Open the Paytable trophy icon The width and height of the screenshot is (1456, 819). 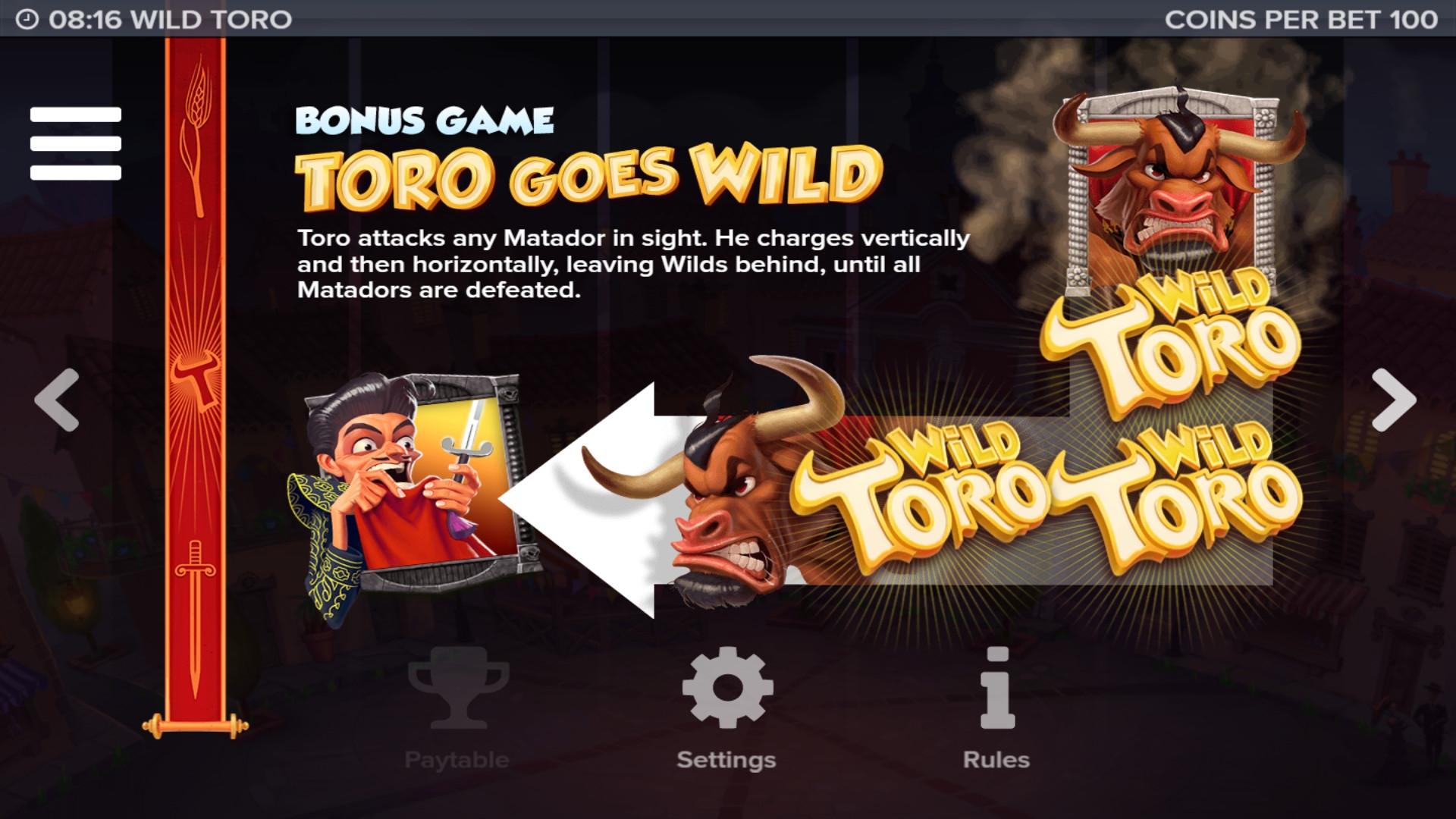pyautogui.click(x=458, y=687)
